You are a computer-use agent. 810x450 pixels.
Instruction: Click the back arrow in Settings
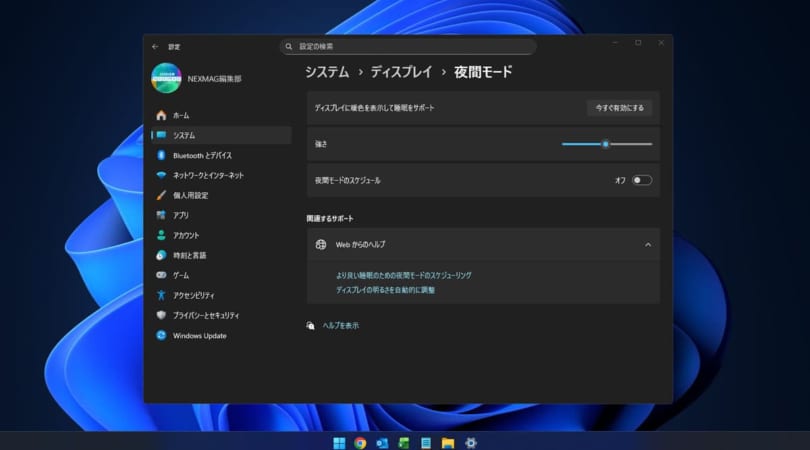click(155, 46)
